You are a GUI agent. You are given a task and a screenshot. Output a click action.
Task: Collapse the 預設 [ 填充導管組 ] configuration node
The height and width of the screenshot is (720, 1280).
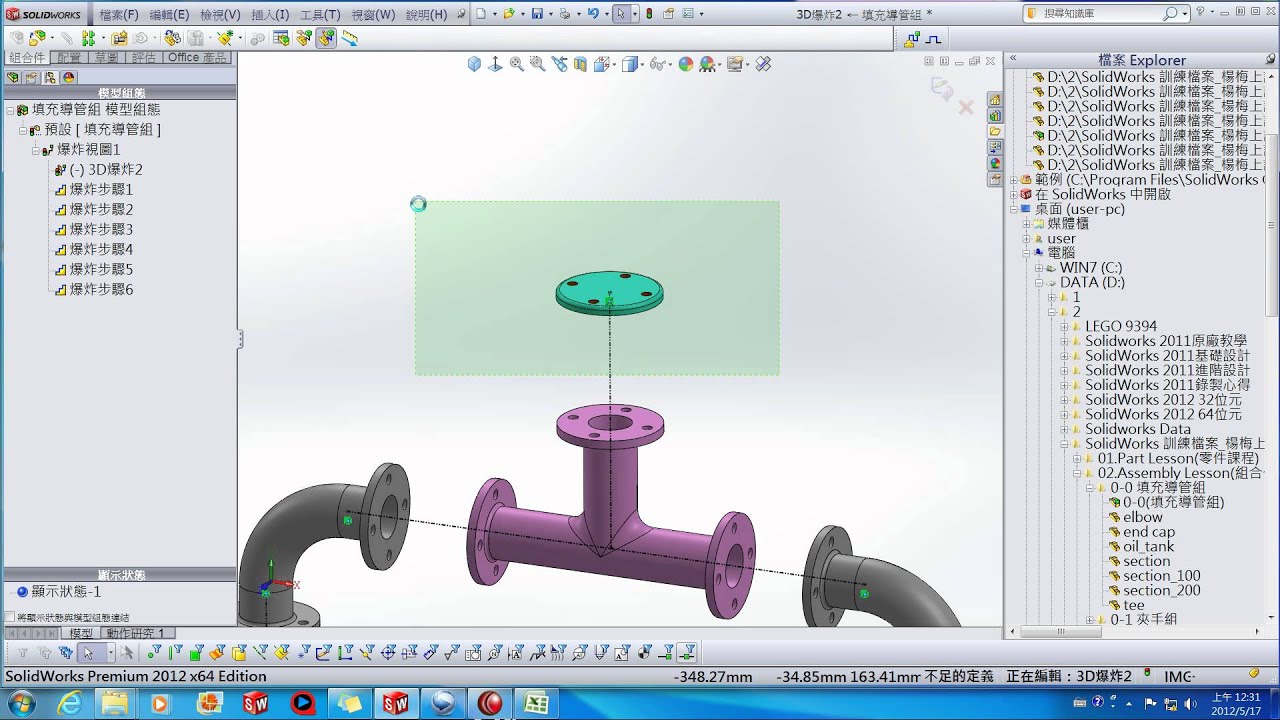point(23,130)
